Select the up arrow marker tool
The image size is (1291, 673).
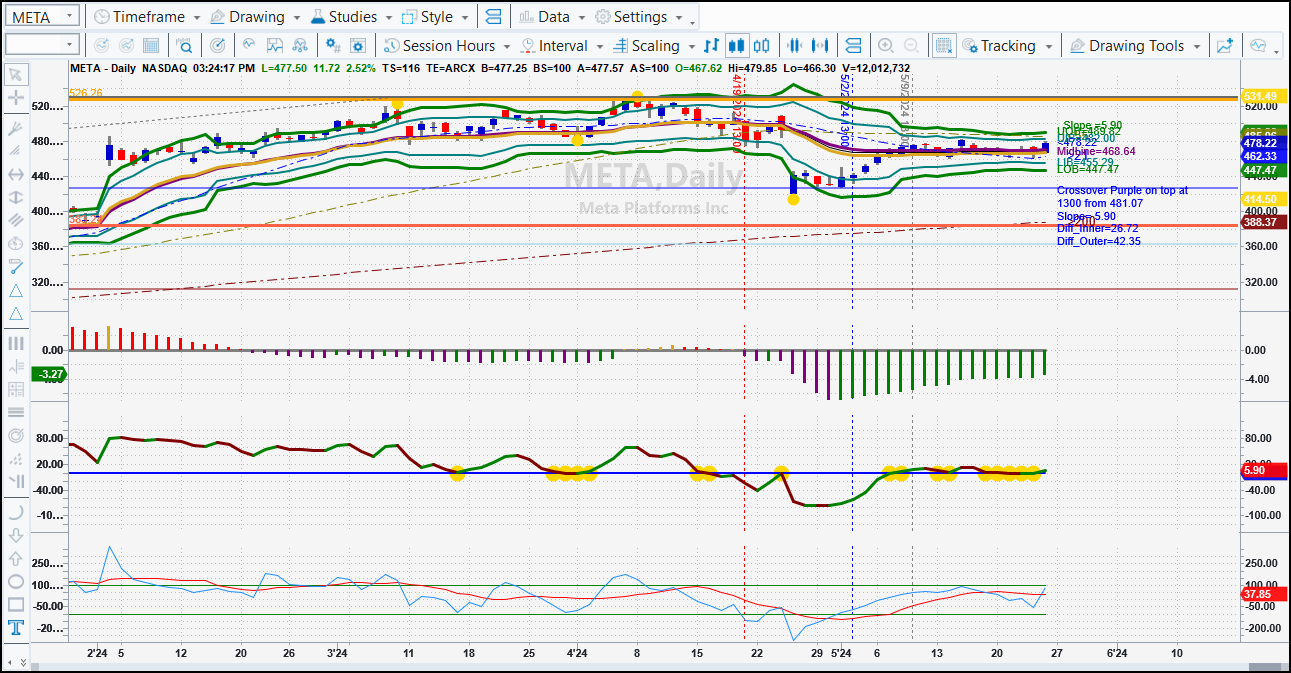click(16, 558)
